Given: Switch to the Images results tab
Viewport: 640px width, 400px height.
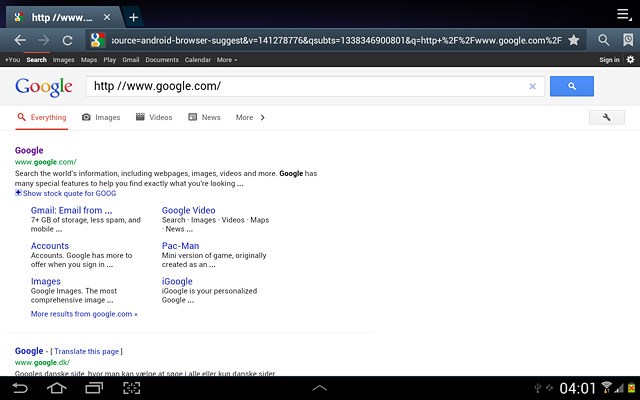Looking at the screenshot, I should (101, 118).
